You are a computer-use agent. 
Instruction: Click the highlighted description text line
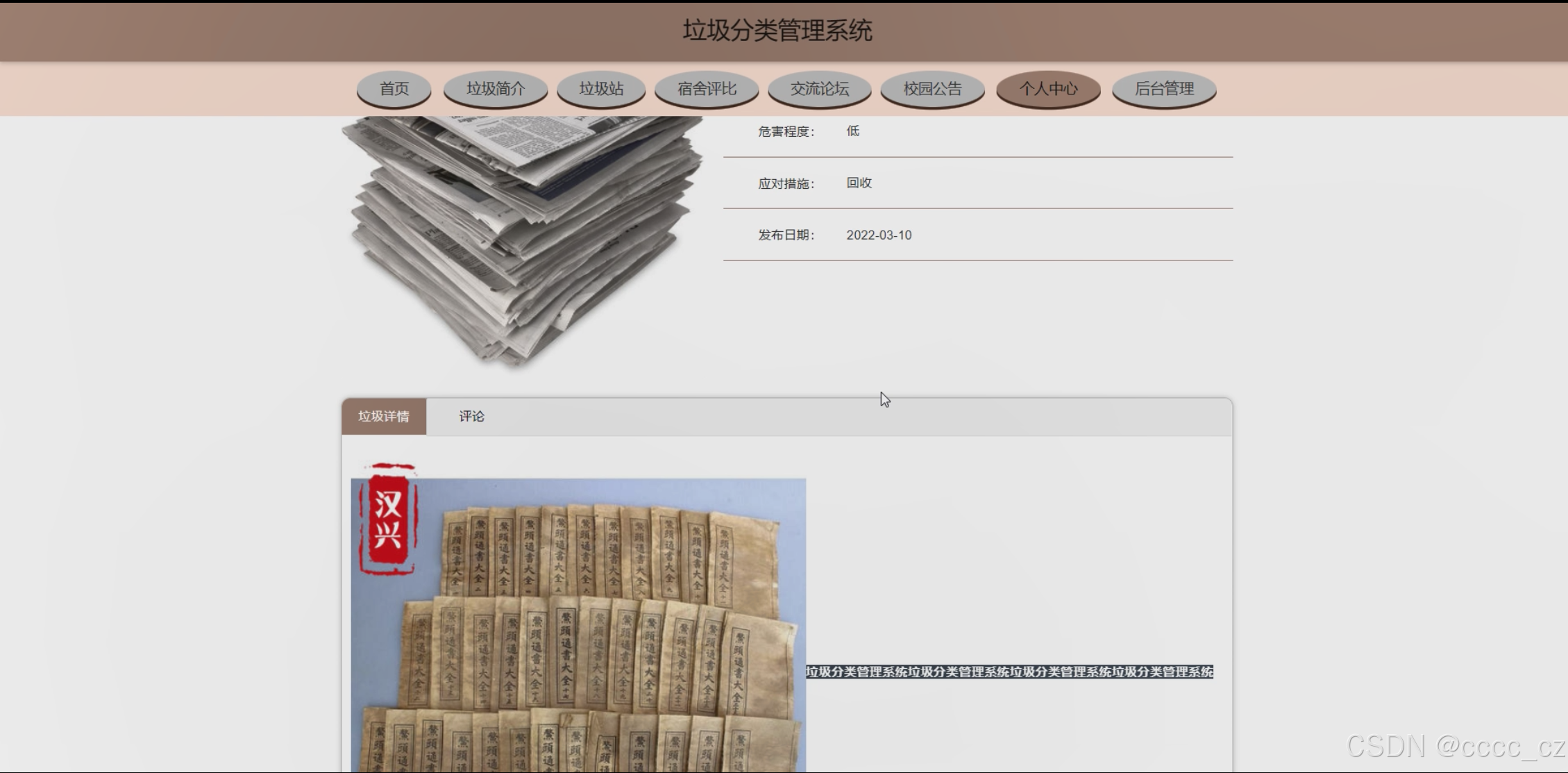(1009, 672)
